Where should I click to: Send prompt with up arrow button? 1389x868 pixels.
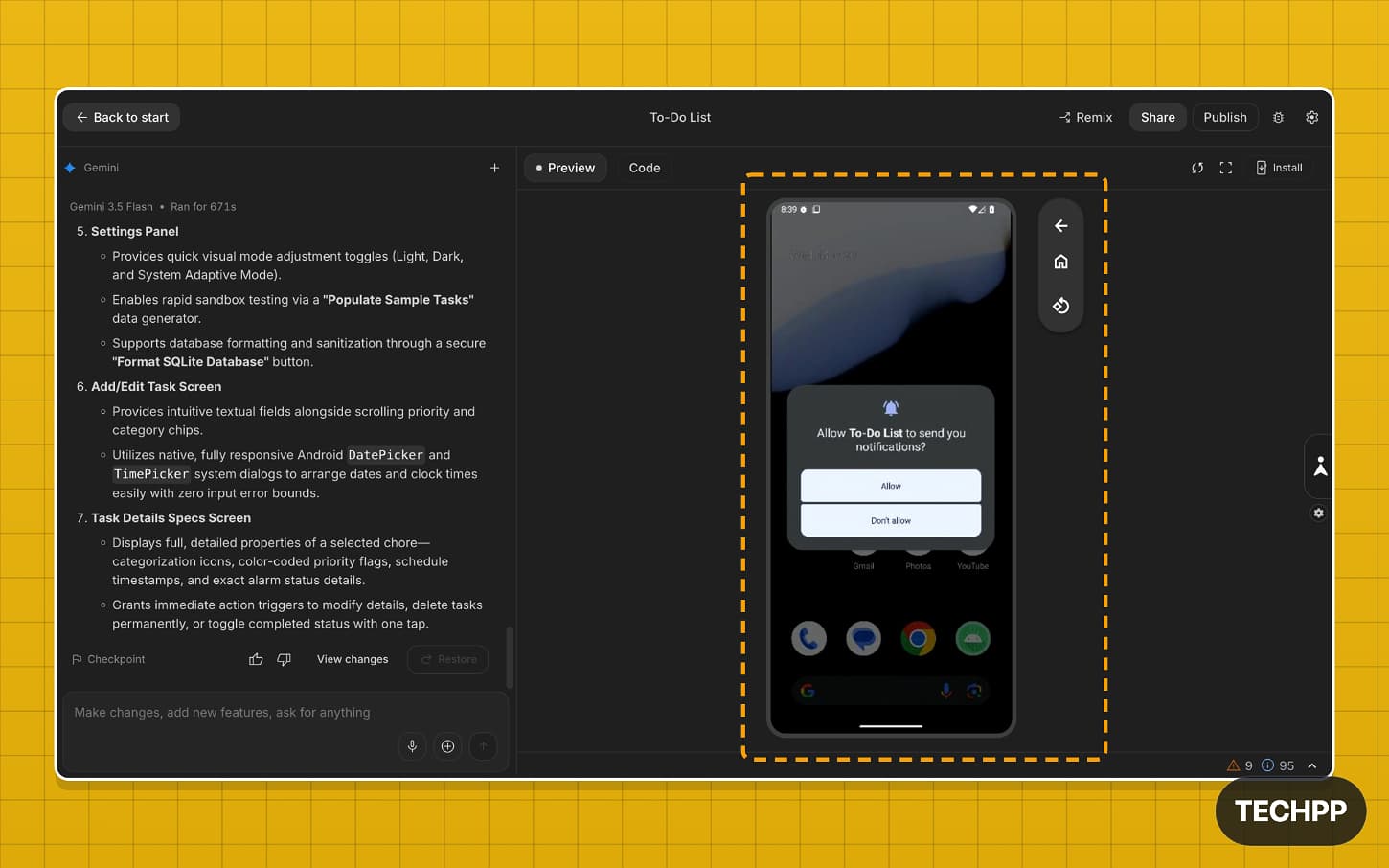pyautogui.click(x=483, y=746)
